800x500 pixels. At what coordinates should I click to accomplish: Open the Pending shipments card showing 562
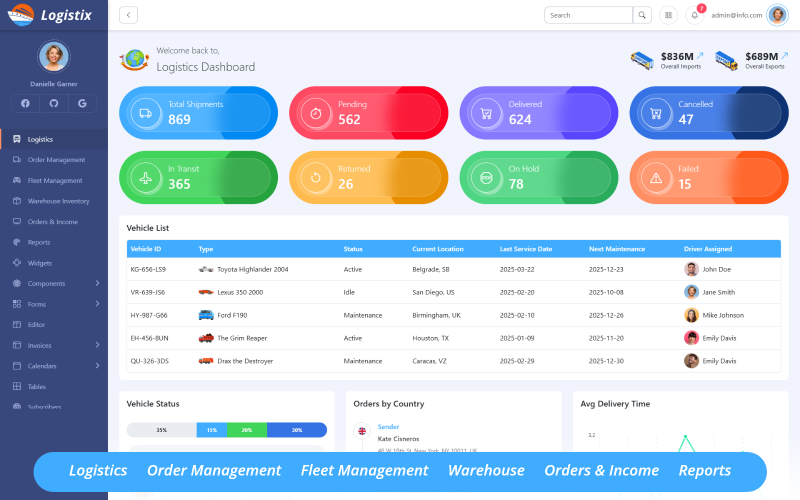[368, 113]
